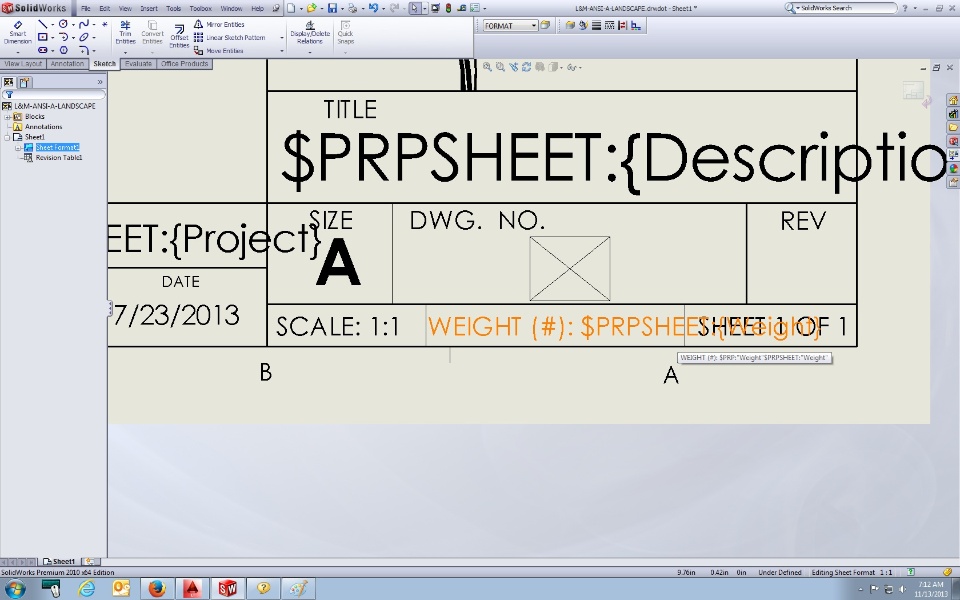The image size is (960, 600).
Task: Select the Corner Rectangle tool
Action: coord(42,37)
